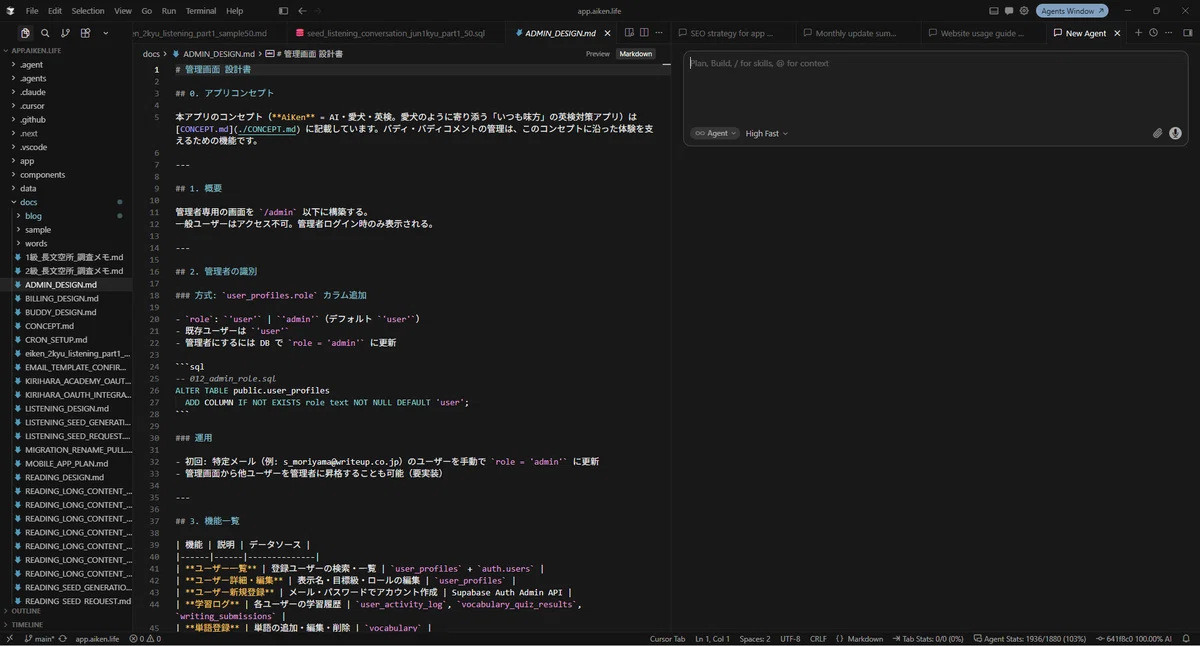Viewport: 1200px width, 646px height.
Task: Open the Terminal menu
Action: coord(200,11)
